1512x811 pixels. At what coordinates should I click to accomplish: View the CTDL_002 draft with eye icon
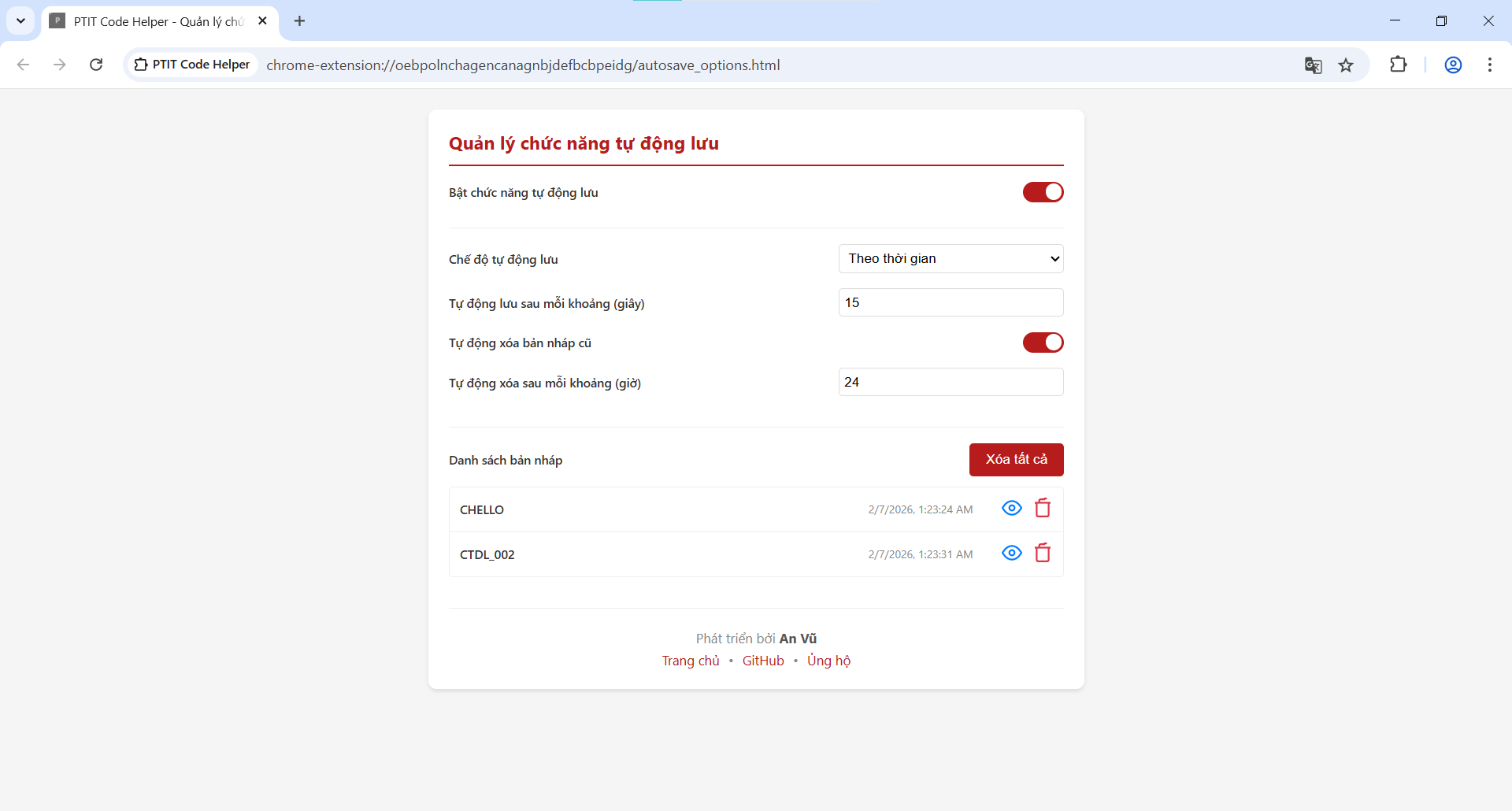(x=1011, y=554)
